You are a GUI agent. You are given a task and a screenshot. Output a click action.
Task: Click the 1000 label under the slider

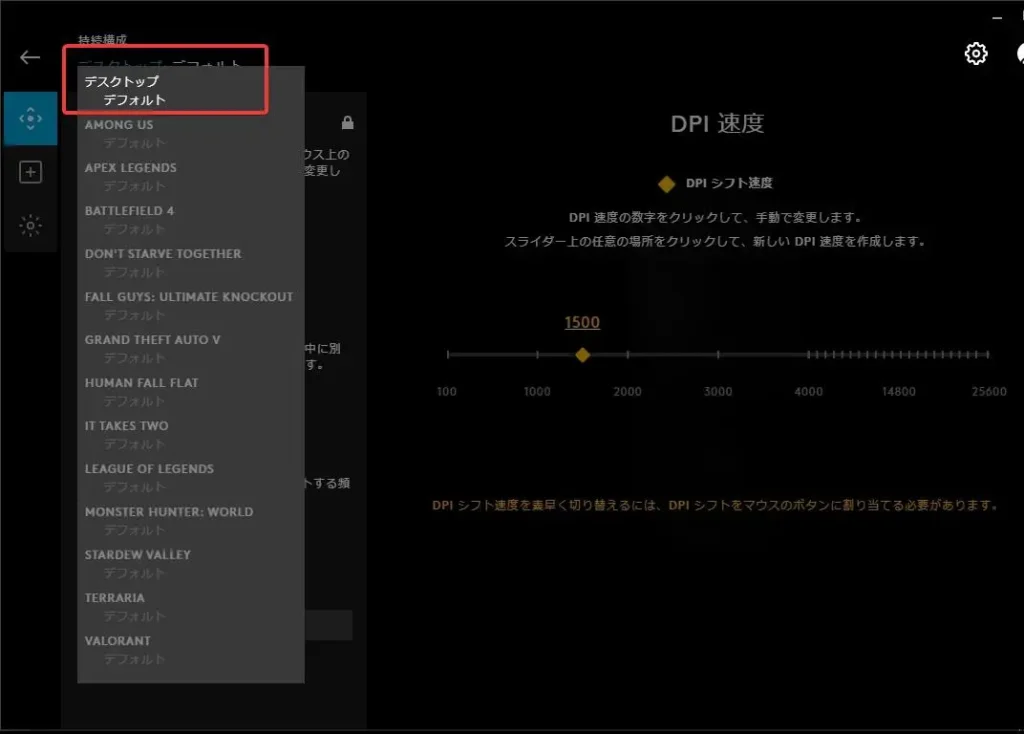point(537,392)
